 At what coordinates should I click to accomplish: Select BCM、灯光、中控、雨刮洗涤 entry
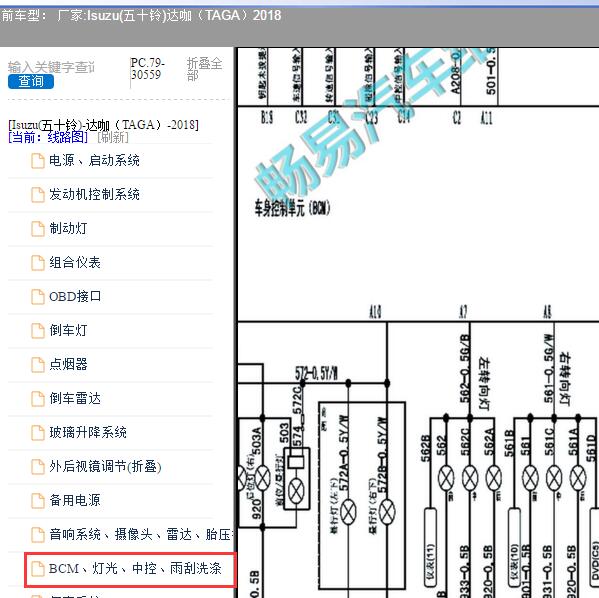(135, 569)
